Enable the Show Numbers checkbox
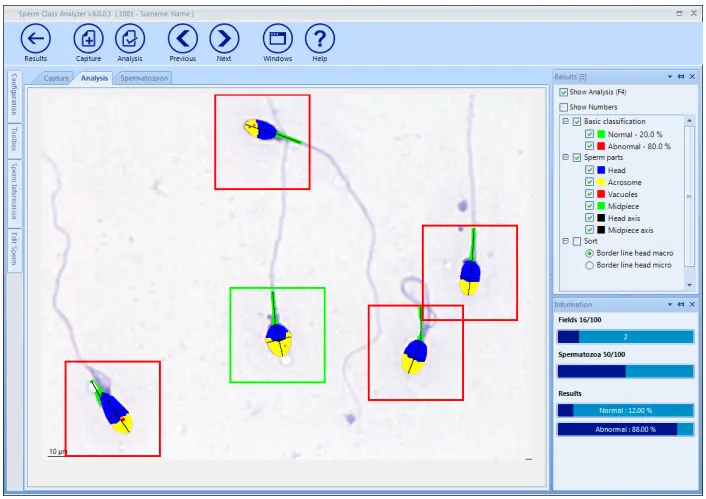Viewport: 706px width, 499px height. (x=563, y=107)
